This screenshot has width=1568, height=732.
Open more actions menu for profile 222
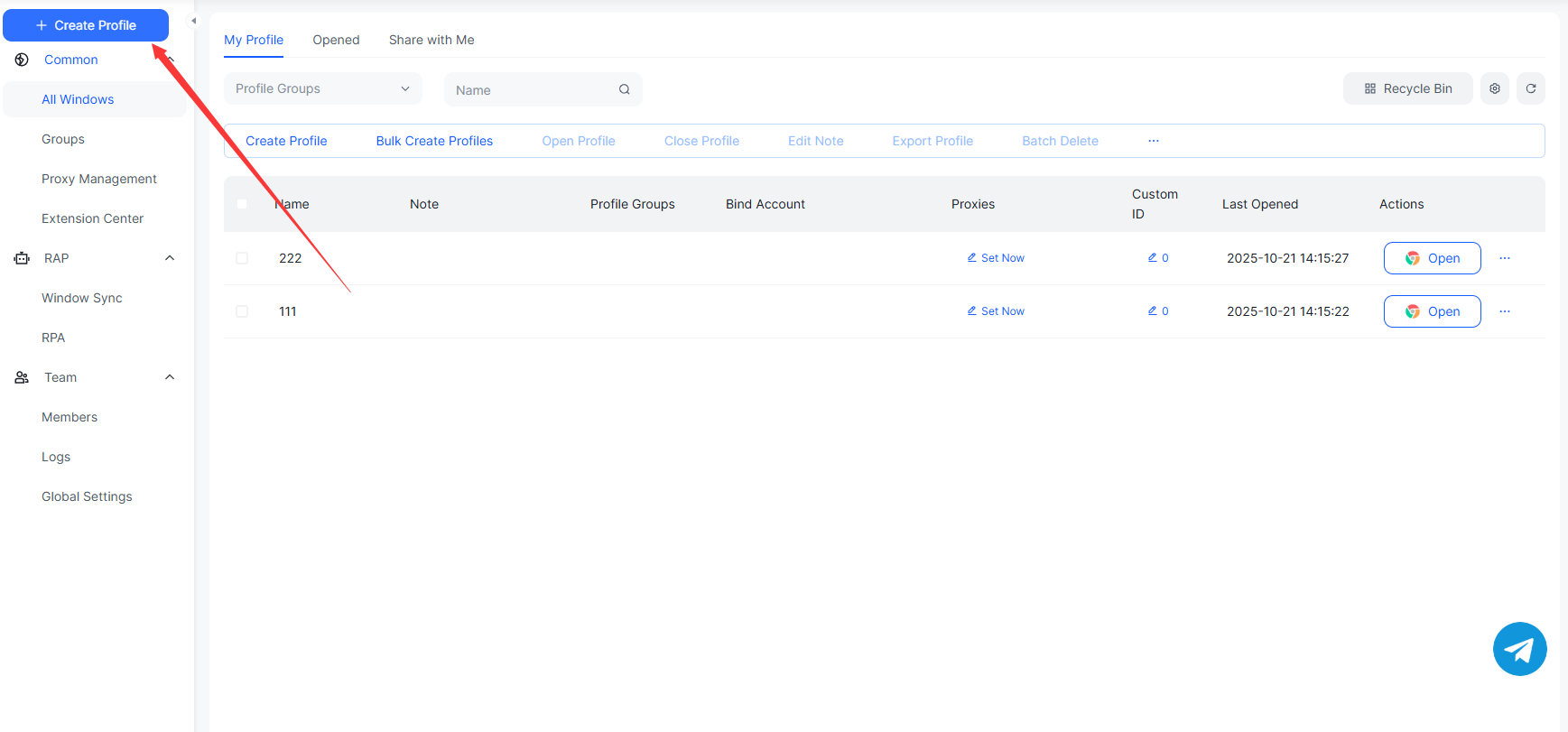(1504, 258)
